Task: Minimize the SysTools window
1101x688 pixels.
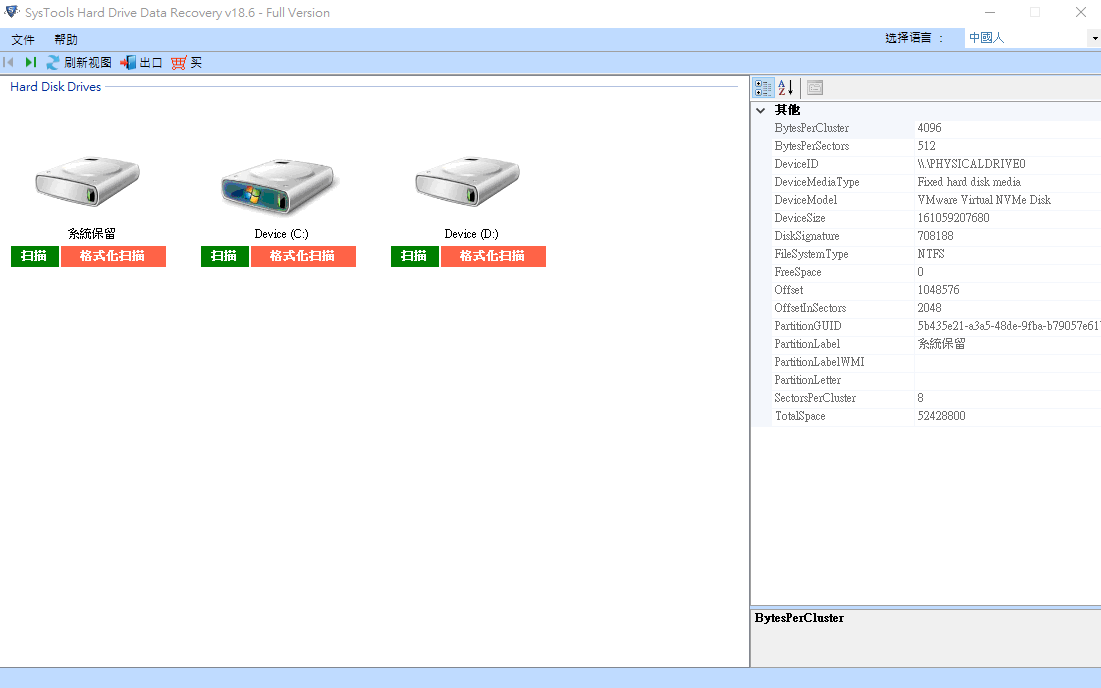Action: pos(990,13)
